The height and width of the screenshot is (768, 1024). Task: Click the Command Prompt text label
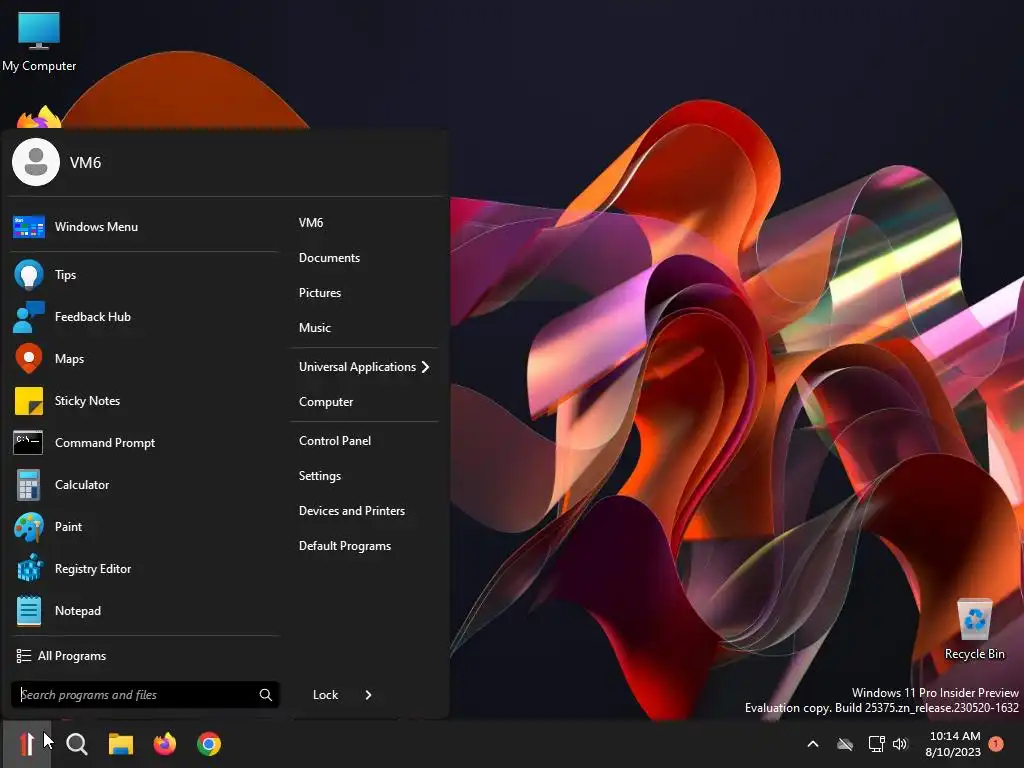pos(105,443)
